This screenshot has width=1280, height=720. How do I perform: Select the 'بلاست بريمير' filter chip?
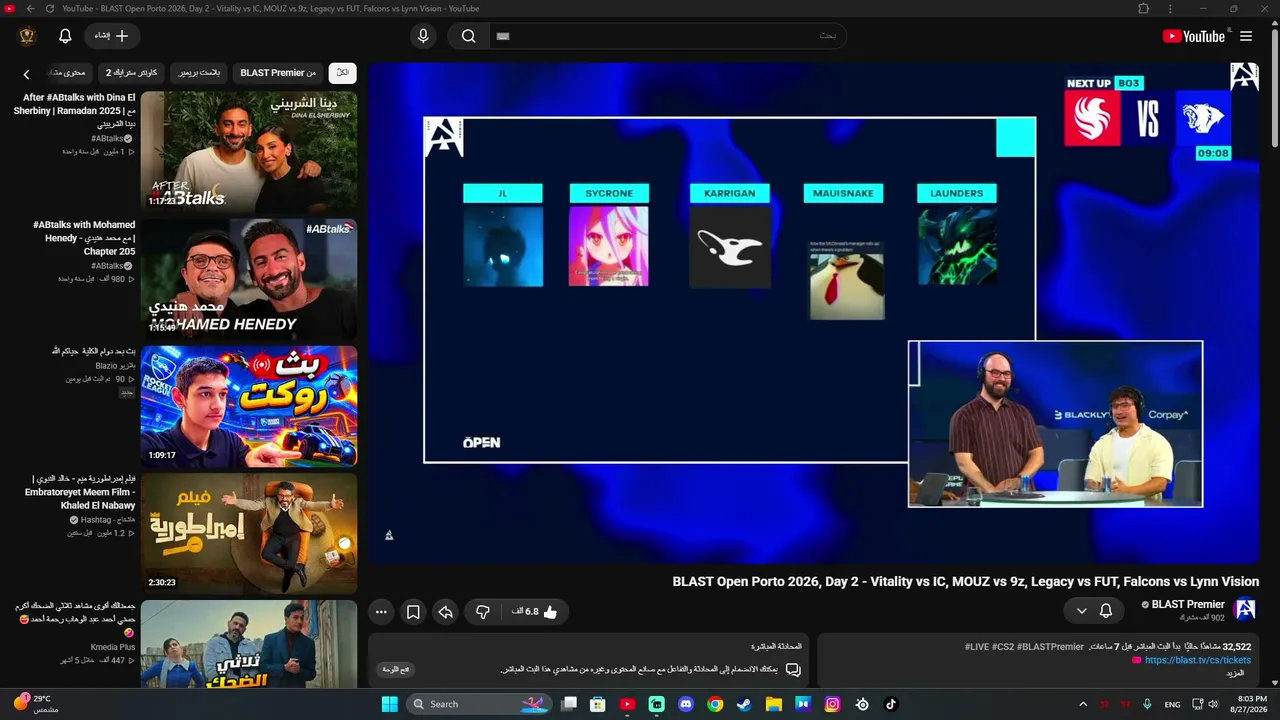click(199, 73)
